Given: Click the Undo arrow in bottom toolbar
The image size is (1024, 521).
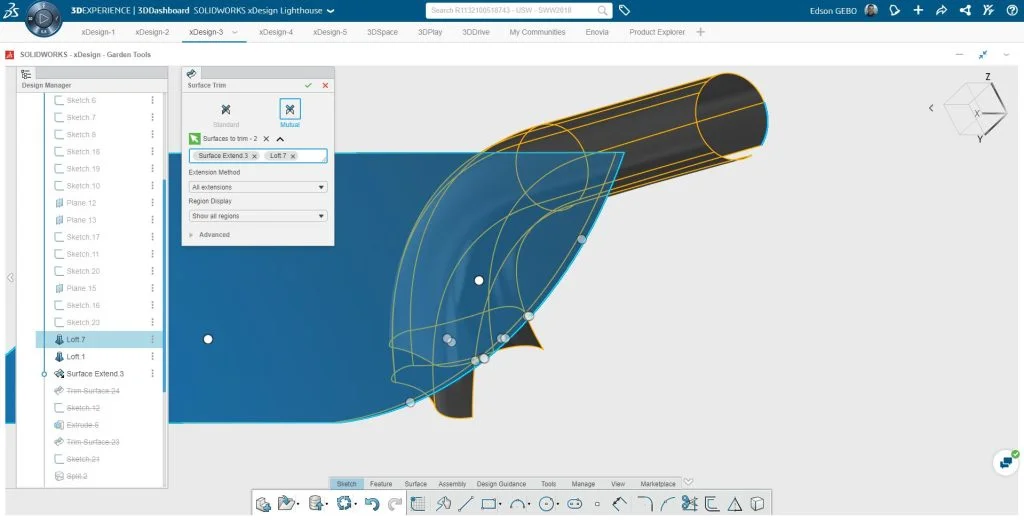Looking at the screenshot, I should pyautogui.click(x=372, y=504).
